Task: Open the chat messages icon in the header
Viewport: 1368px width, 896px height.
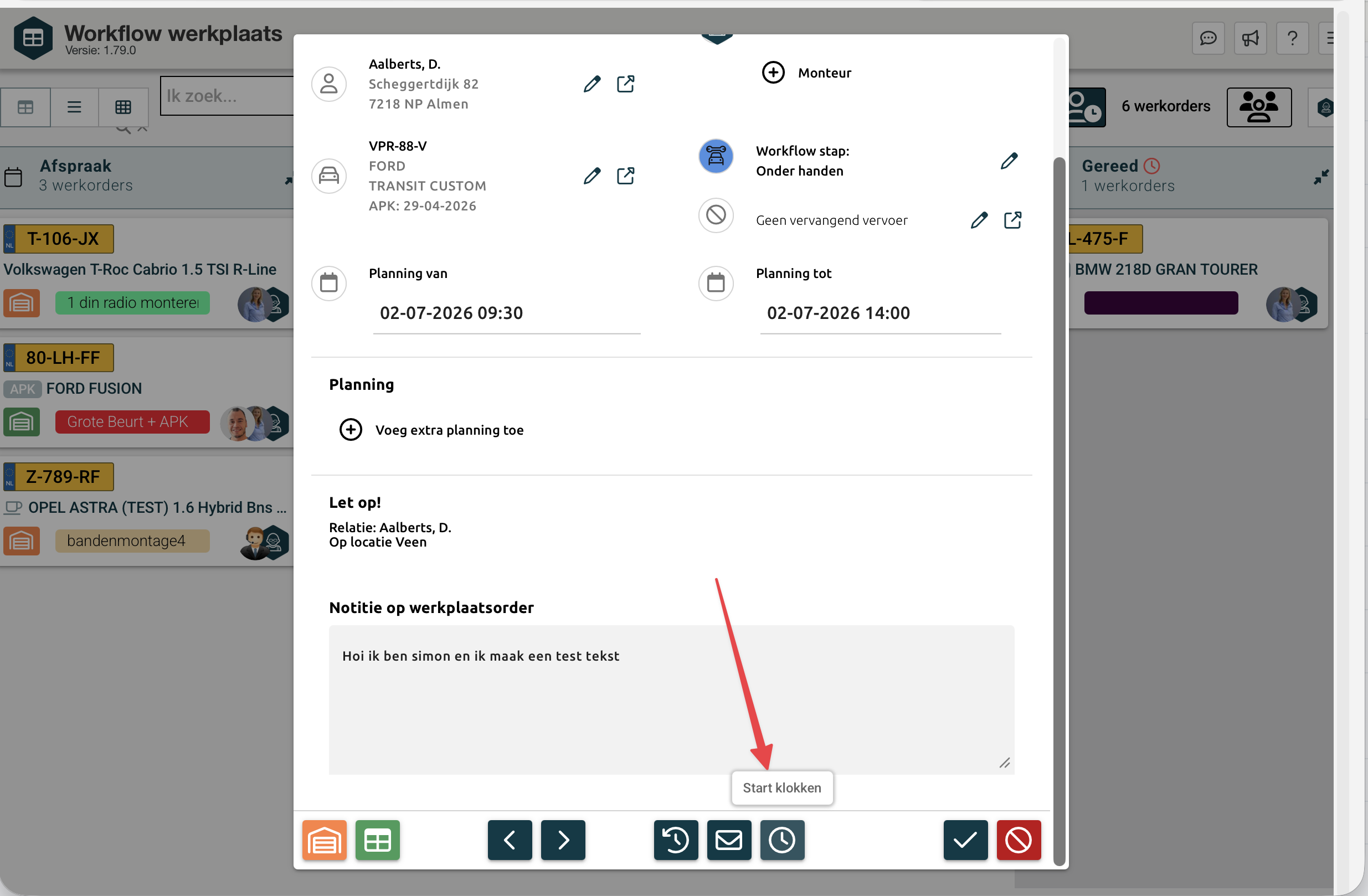Action: pyautogui.click(x=1208, y=39)
